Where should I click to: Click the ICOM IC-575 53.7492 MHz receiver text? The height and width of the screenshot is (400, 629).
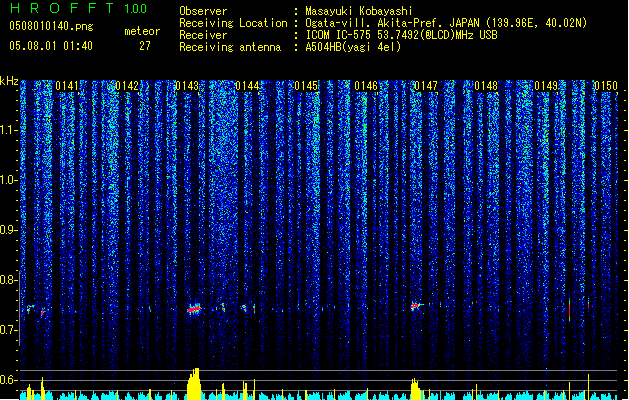pos(401,35)
